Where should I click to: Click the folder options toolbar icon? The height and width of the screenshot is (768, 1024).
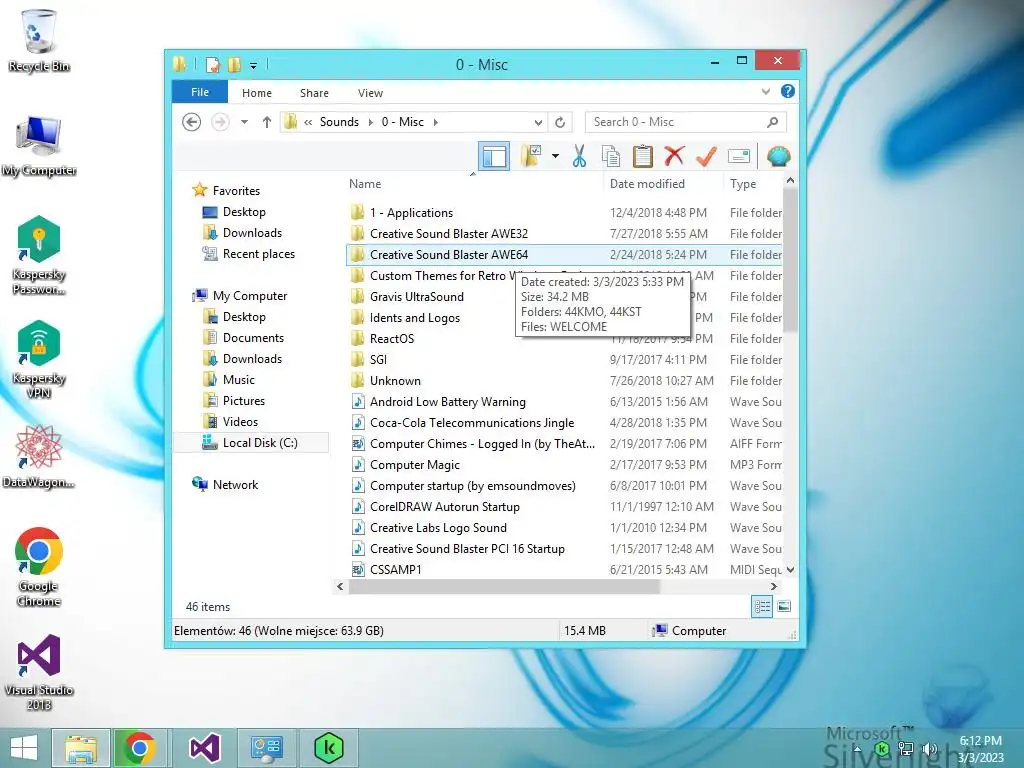(532, 156)
